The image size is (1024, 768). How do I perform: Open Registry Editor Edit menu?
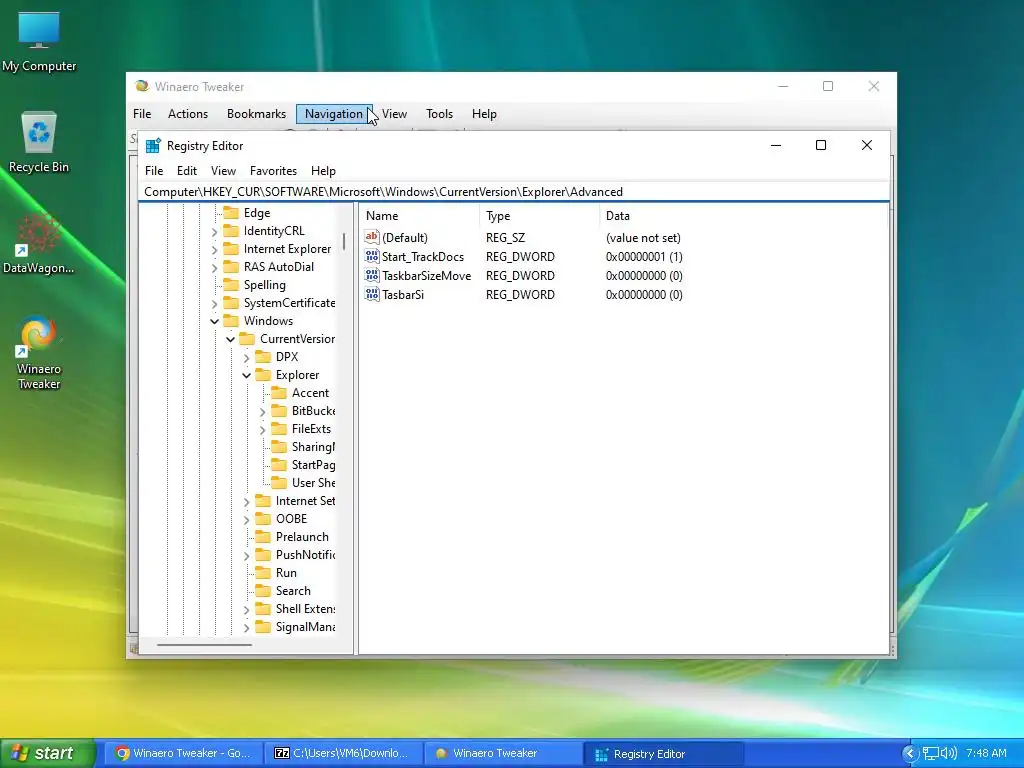tap(187, 170)
